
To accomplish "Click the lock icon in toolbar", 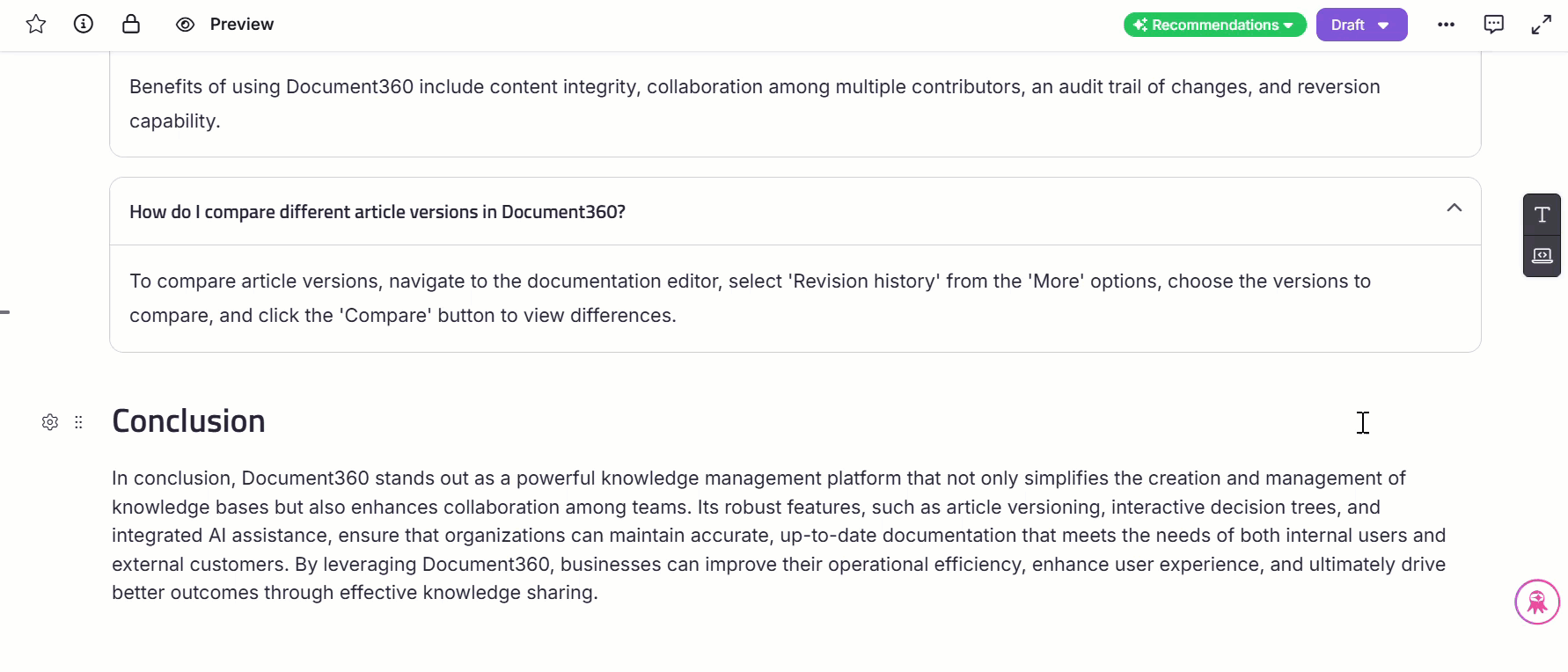I will (x=131, y=25).
